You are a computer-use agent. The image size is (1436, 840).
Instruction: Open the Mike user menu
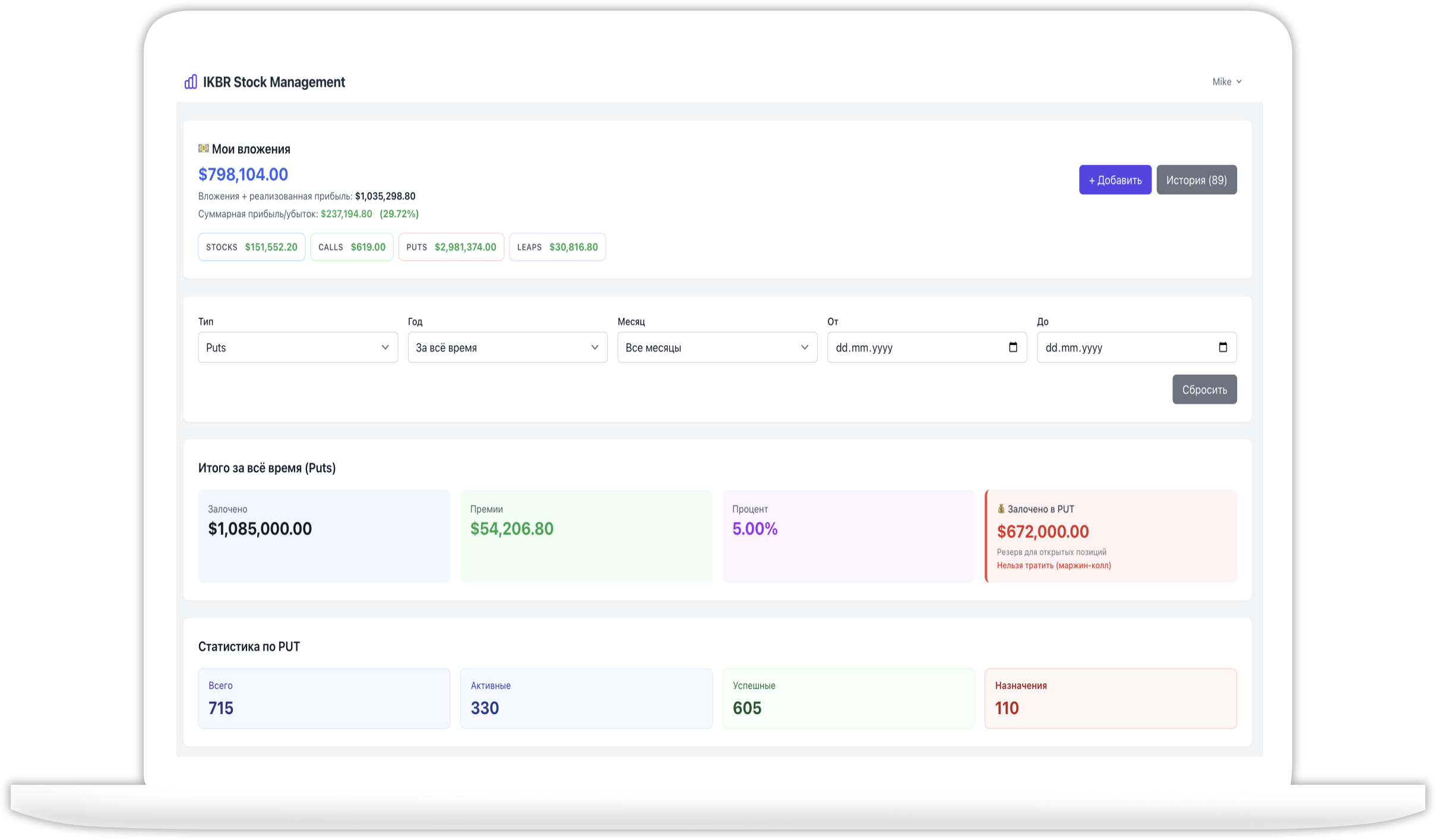tap(1226, 82)
